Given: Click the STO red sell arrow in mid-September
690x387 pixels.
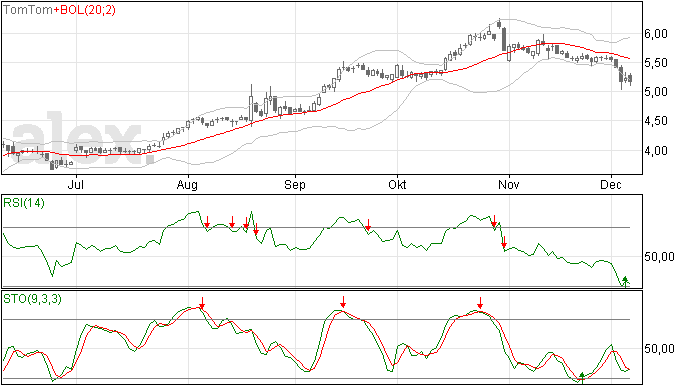Looking at the screenshot, I should tap(343, 302).
